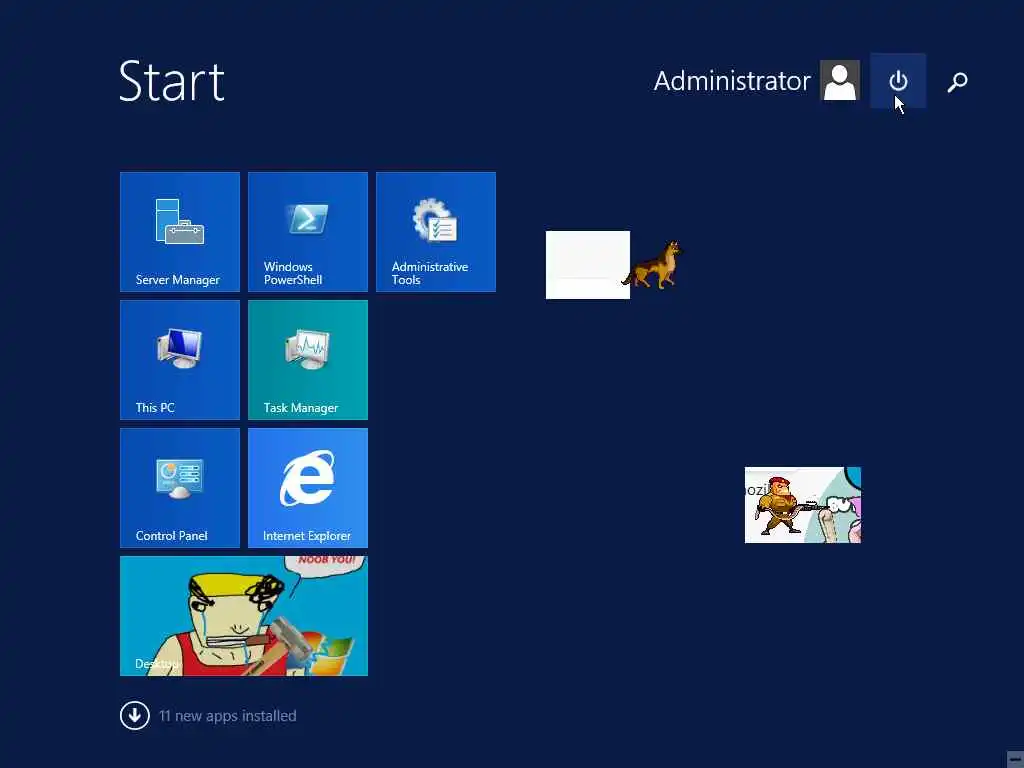Click the power options button
Viewport: 1024px width, 768px height.
click(898, 81)
